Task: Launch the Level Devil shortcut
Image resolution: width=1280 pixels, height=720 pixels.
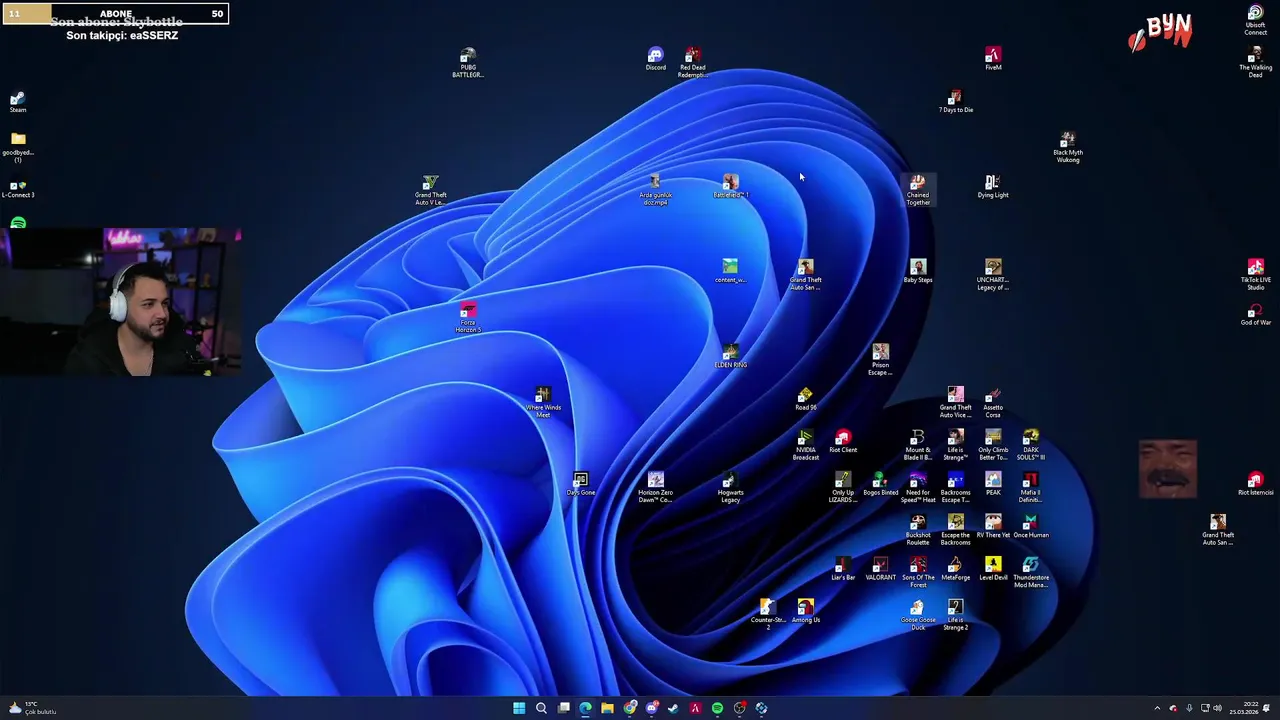Action: point(993,569)
